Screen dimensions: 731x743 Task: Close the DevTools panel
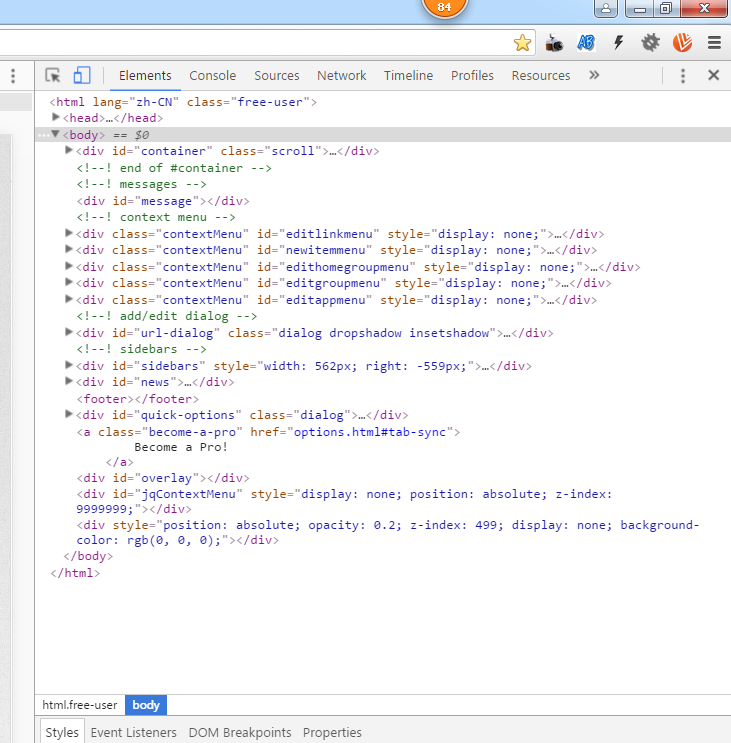(713, 75)
